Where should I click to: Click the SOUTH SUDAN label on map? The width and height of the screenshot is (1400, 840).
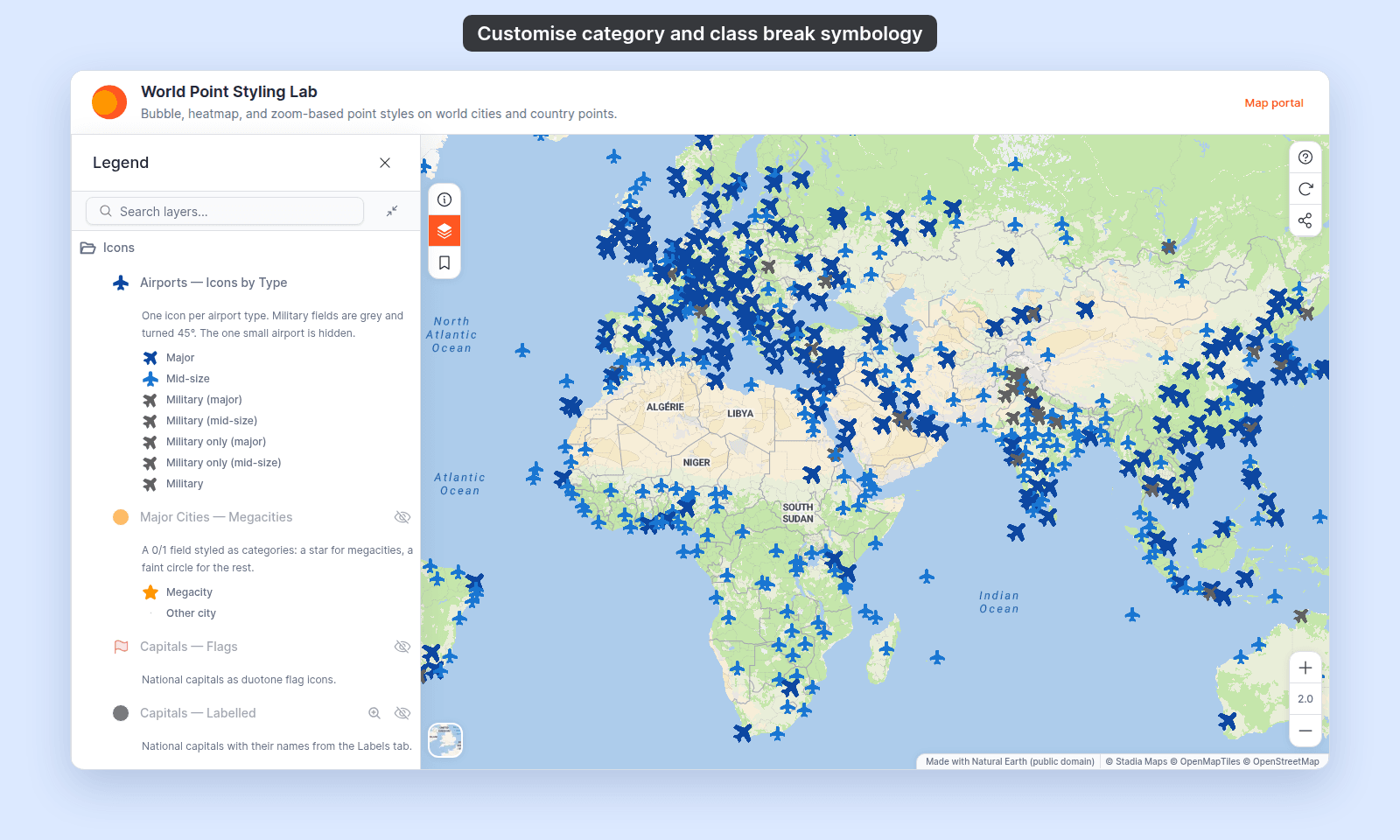point(798,513)
